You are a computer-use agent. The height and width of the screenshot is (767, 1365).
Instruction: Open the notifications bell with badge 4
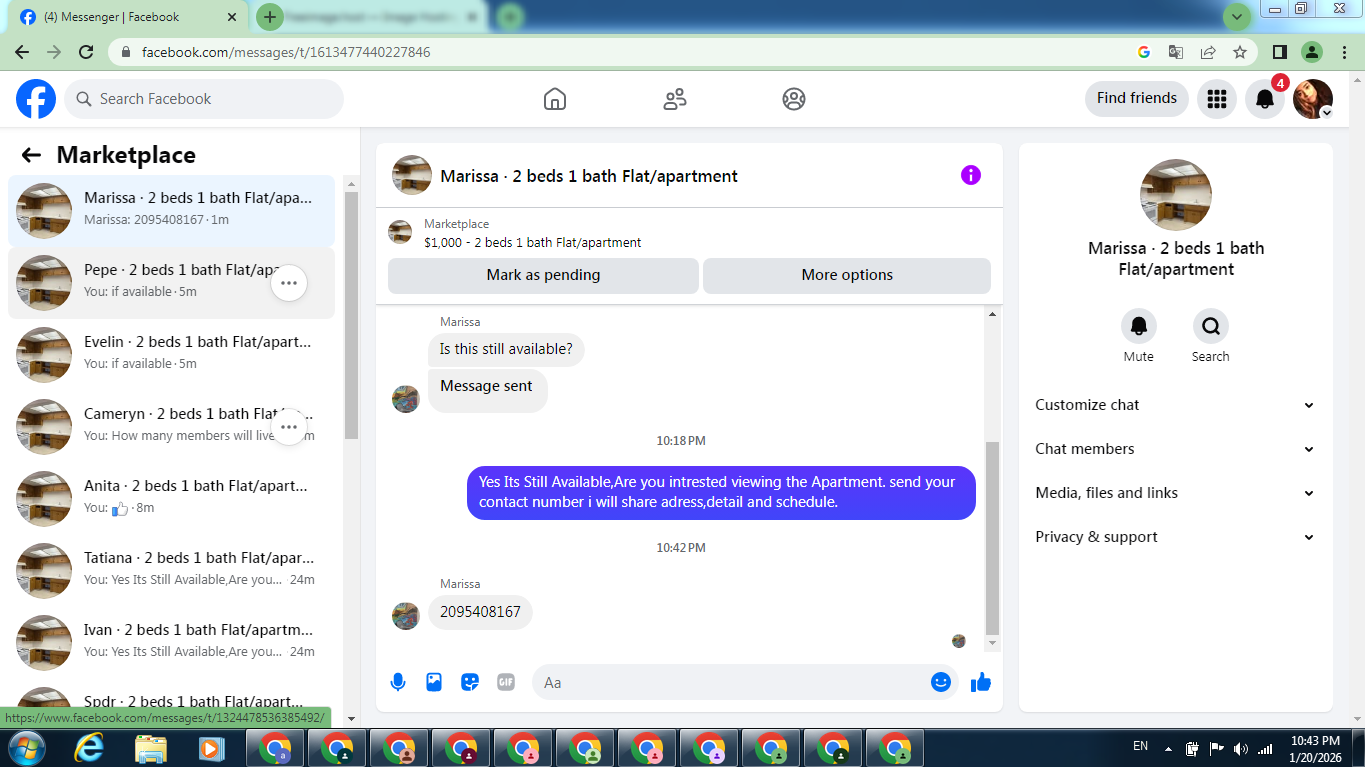[x=1265, y=99]
